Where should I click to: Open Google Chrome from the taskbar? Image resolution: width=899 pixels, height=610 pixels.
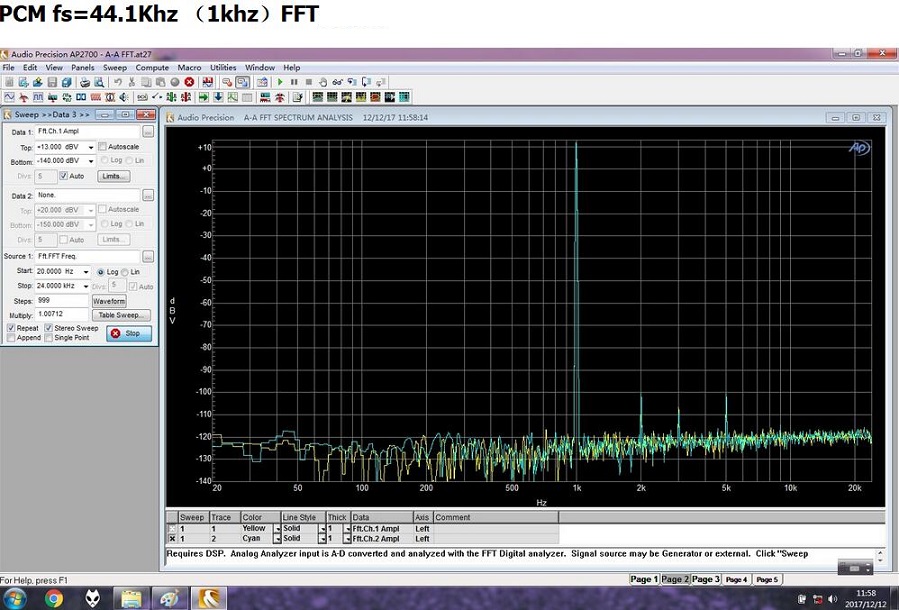(x=53, y=598)
